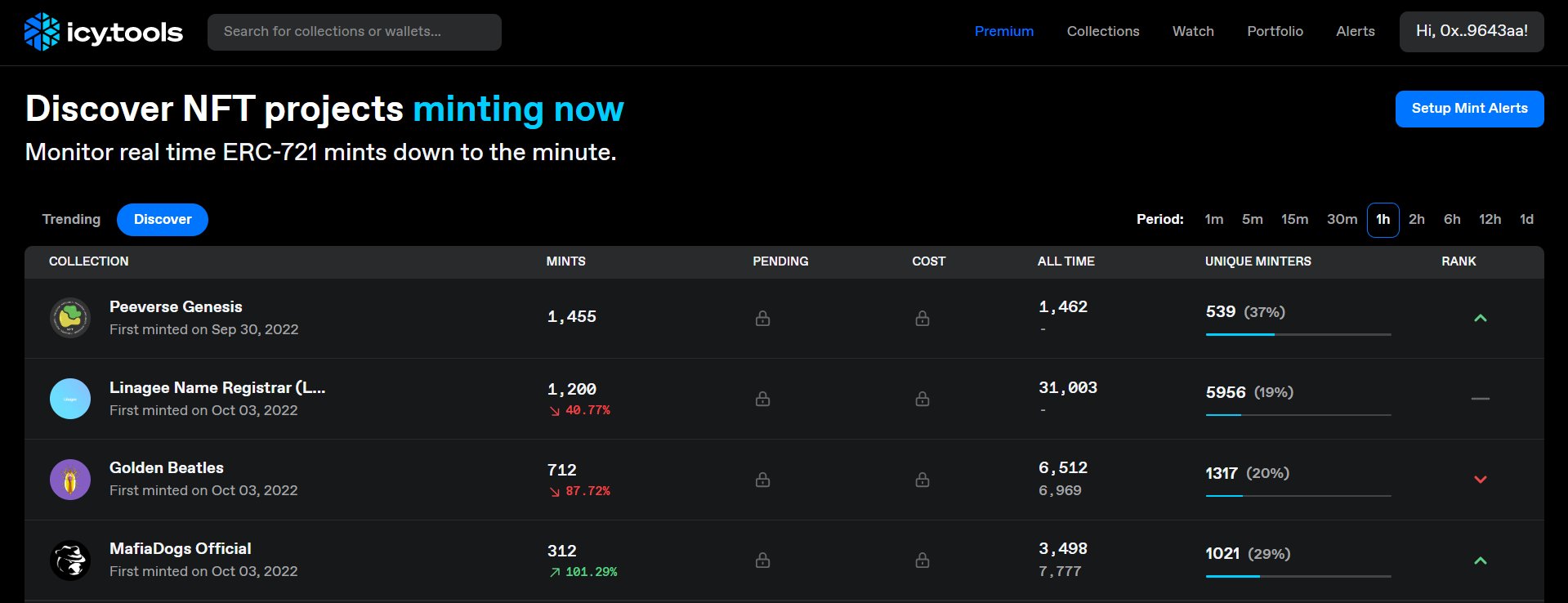Viewport: 1568px width, 603px height.
Task: Click the COST column header
Action: pos(928,261)
